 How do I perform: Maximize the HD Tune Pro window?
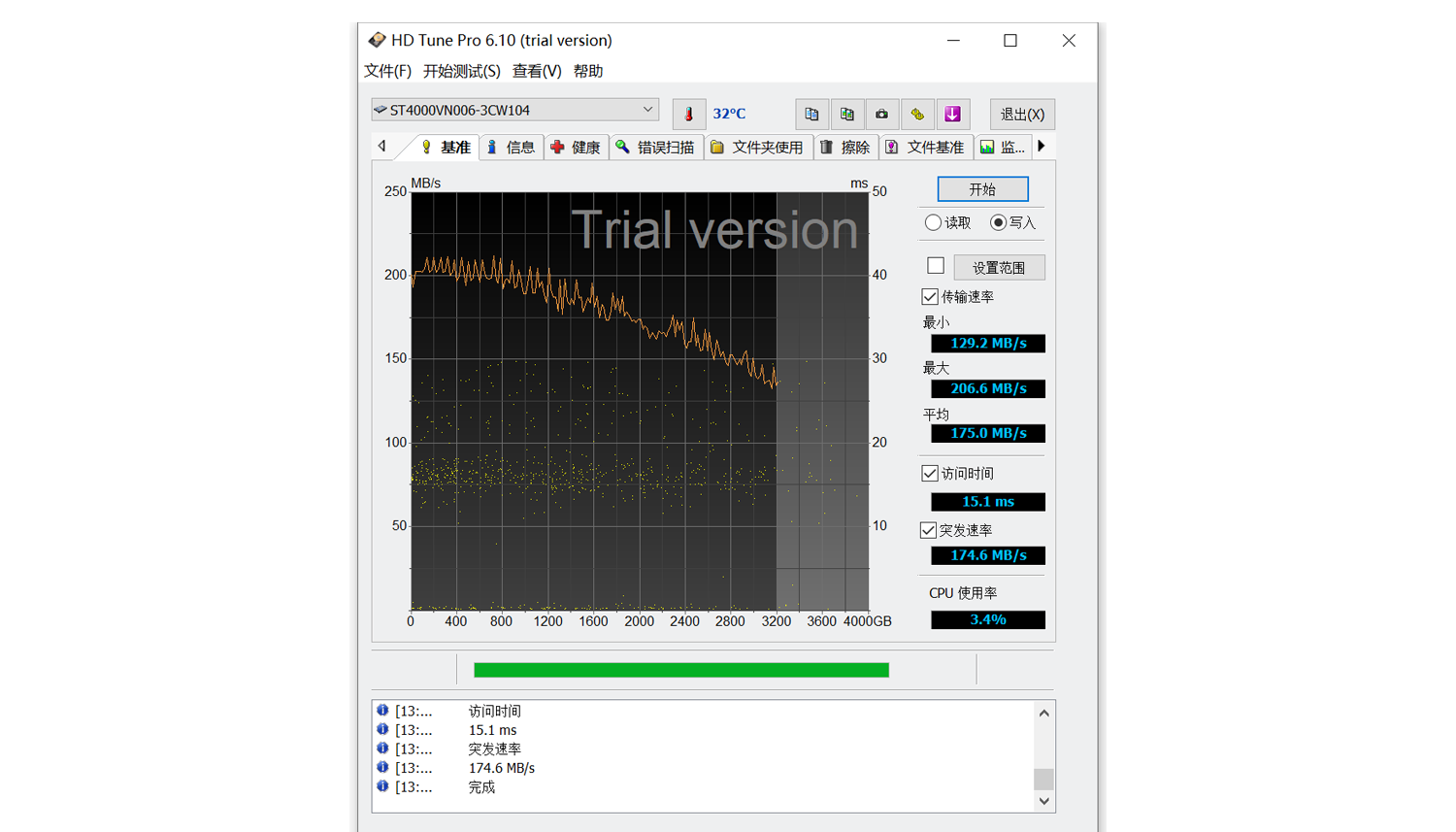[1010, 41]
